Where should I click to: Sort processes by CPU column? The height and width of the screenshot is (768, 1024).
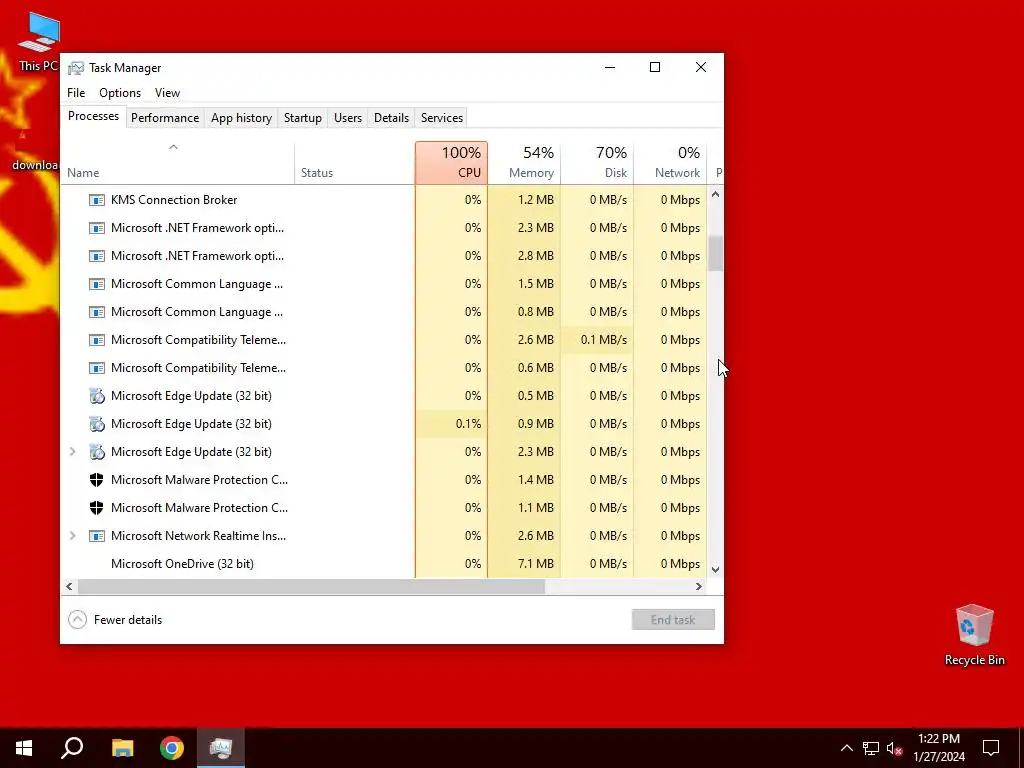point(451,163)
